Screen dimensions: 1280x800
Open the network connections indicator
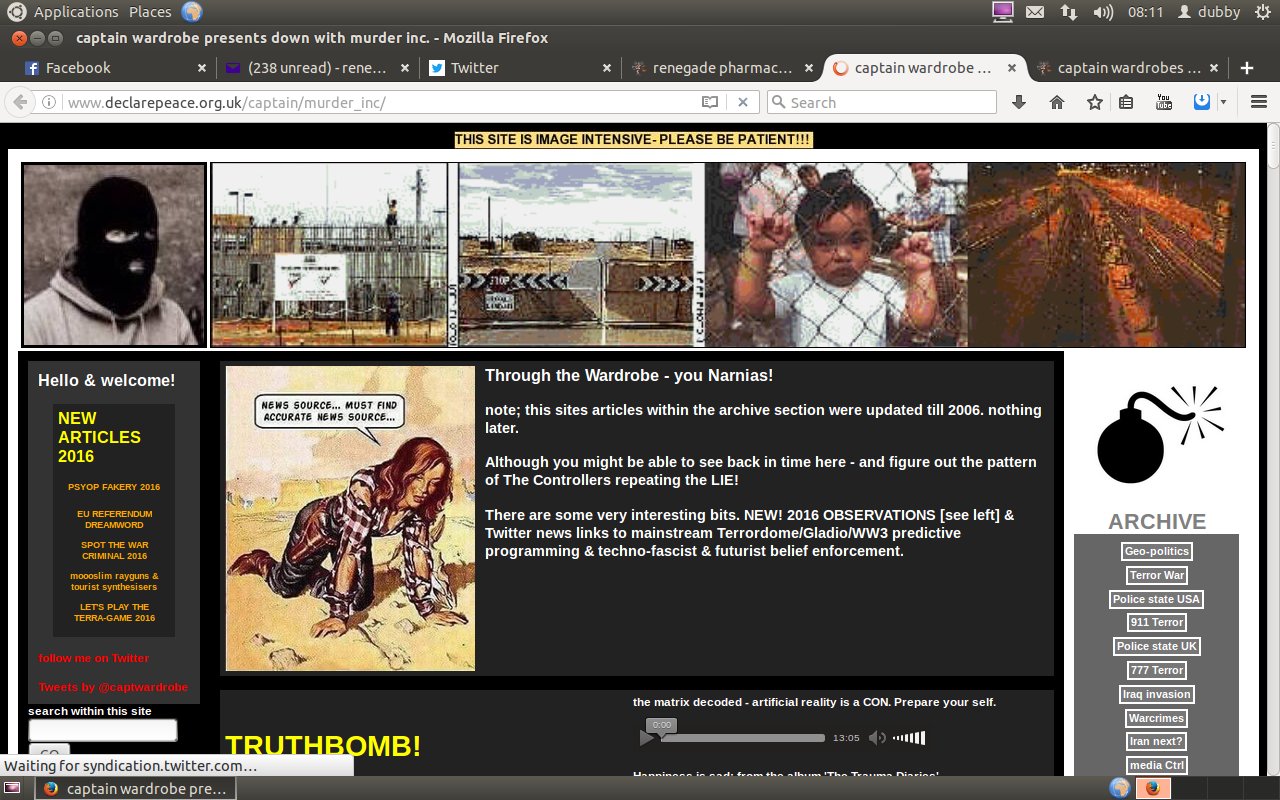click(1068, 12)
